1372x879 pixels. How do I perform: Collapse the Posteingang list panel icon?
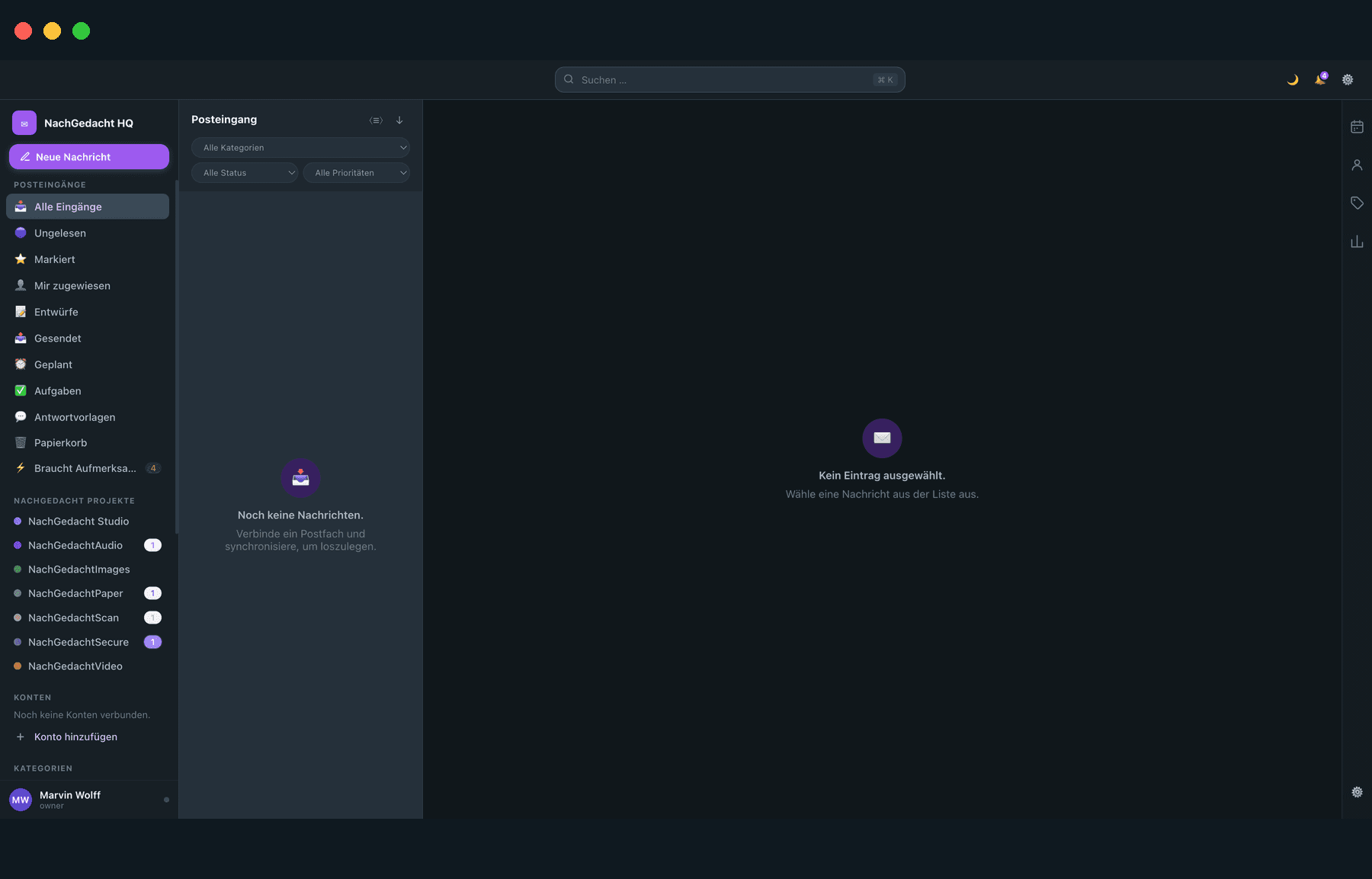click(376, 120)
